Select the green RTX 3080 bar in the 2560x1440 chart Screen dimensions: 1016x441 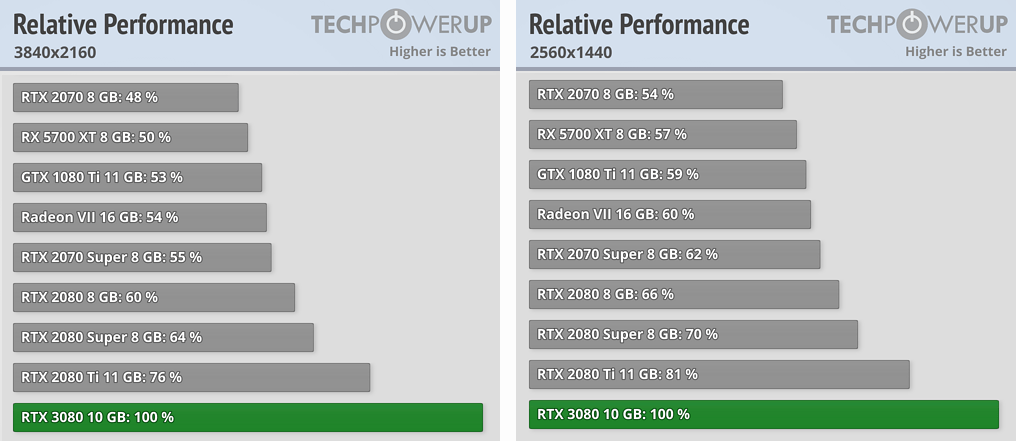764,414
